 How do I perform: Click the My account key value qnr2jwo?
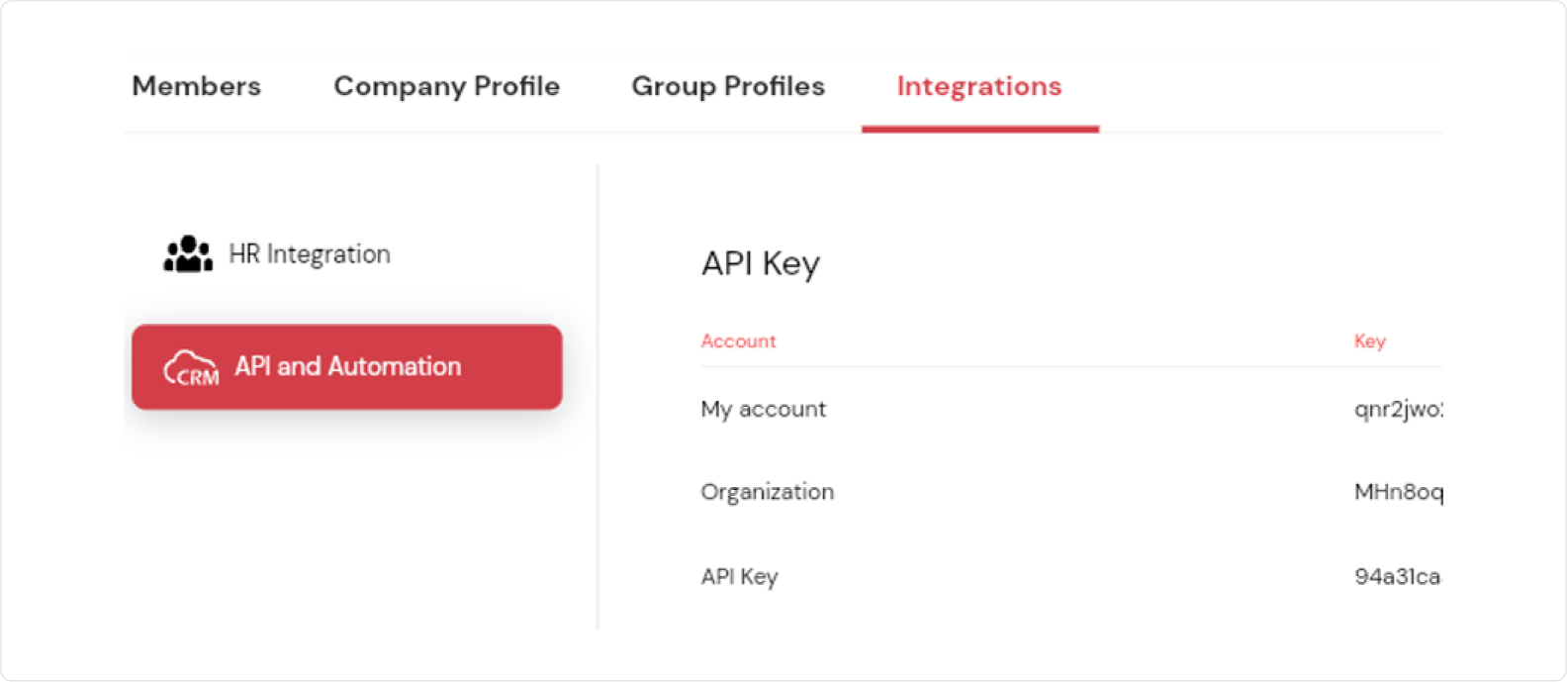[1397, 409]
